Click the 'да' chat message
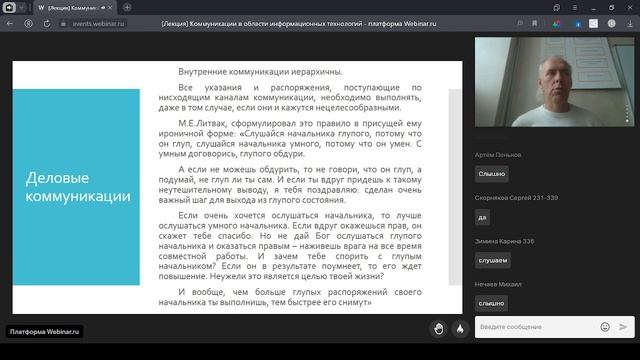This screenshot has width=640, height=360. tap(482, 217)
